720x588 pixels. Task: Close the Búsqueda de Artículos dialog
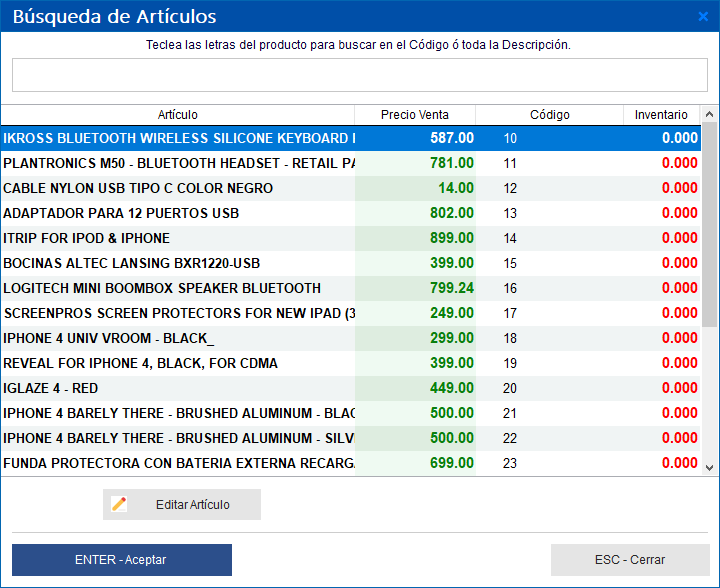click(703, 17)
